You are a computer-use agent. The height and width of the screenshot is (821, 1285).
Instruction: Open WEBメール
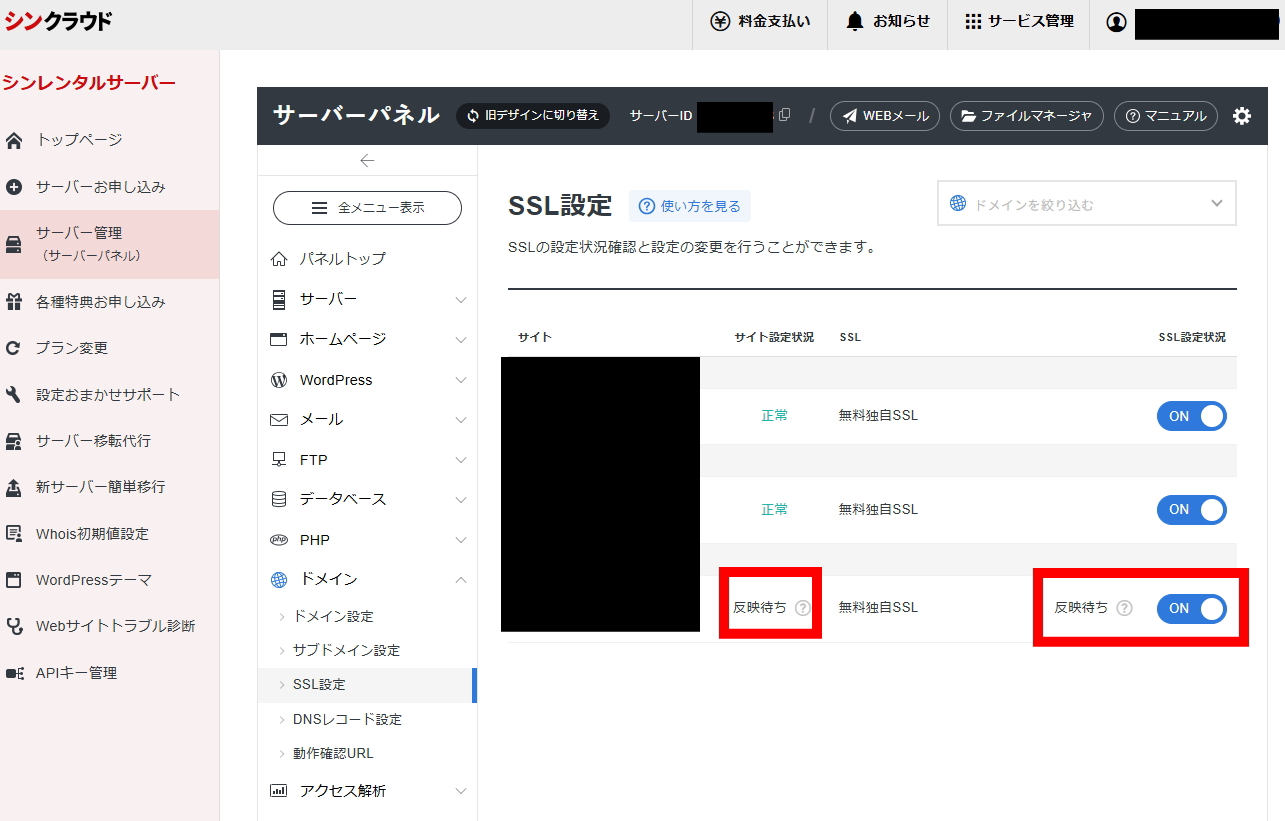(885, 116)
